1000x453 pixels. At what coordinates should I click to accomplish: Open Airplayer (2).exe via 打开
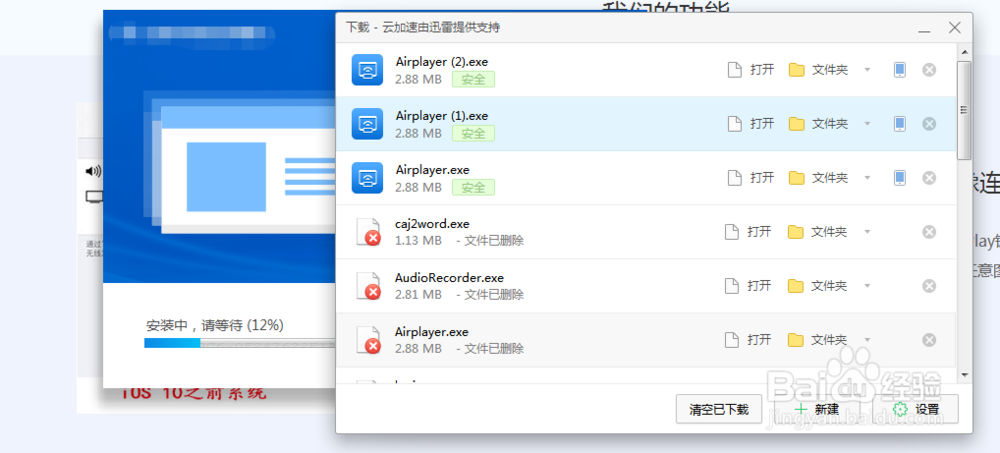pos(751,70)
